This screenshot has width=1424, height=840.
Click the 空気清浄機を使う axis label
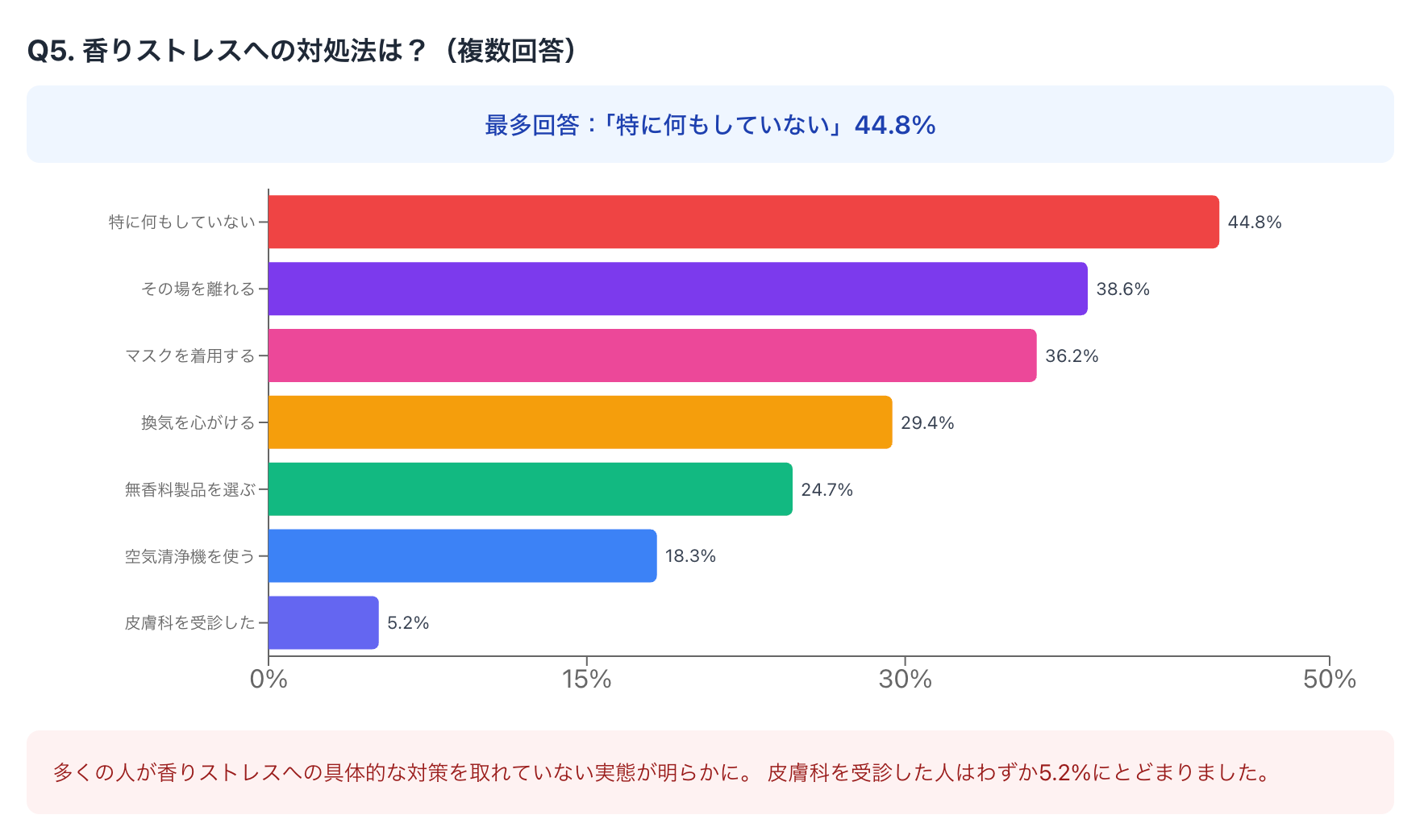pos(189,557)
